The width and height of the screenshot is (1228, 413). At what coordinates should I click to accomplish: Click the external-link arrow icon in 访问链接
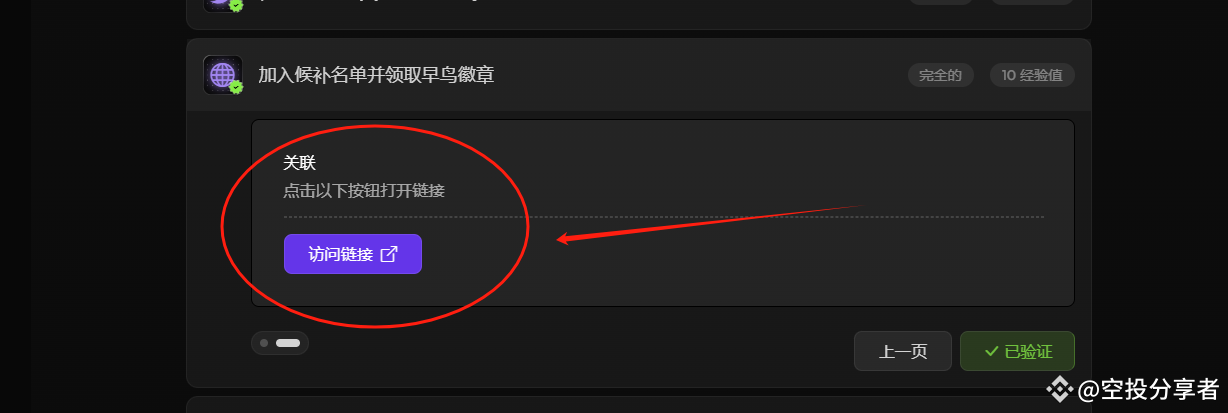tap(390, 254)
